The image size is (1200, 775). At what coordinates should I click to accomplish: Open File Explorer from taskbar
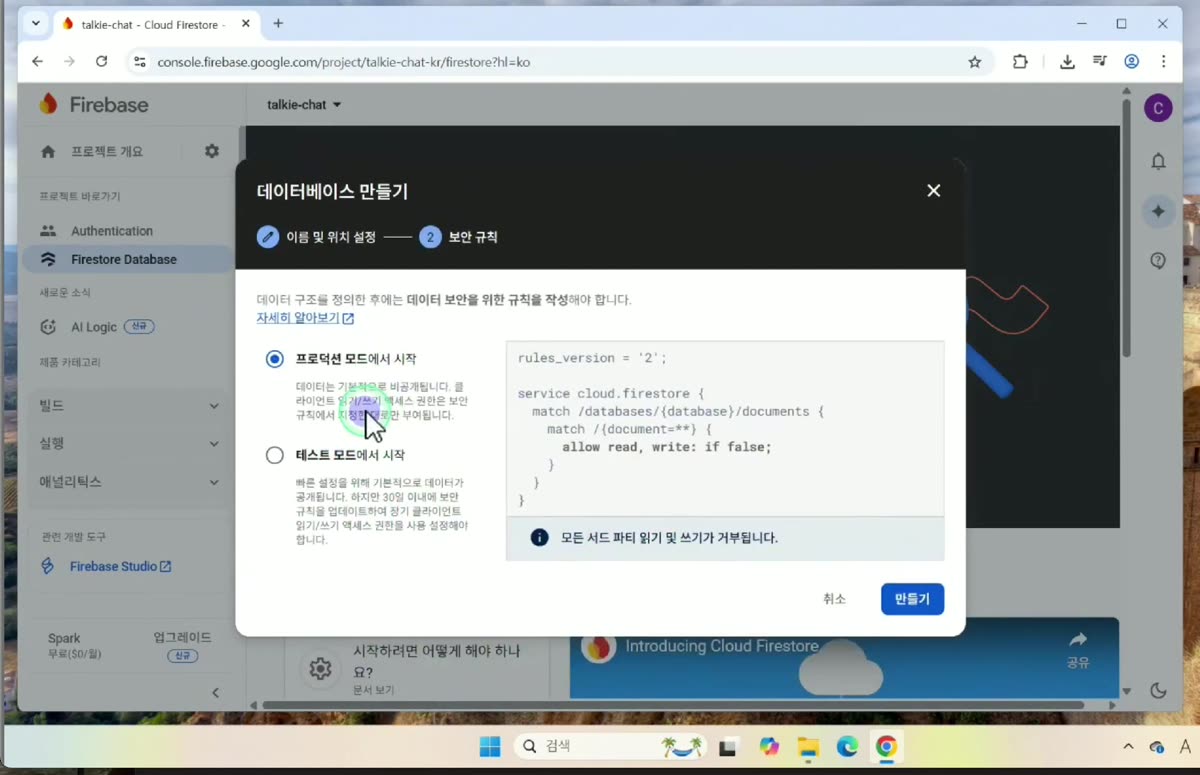(807, 747)
